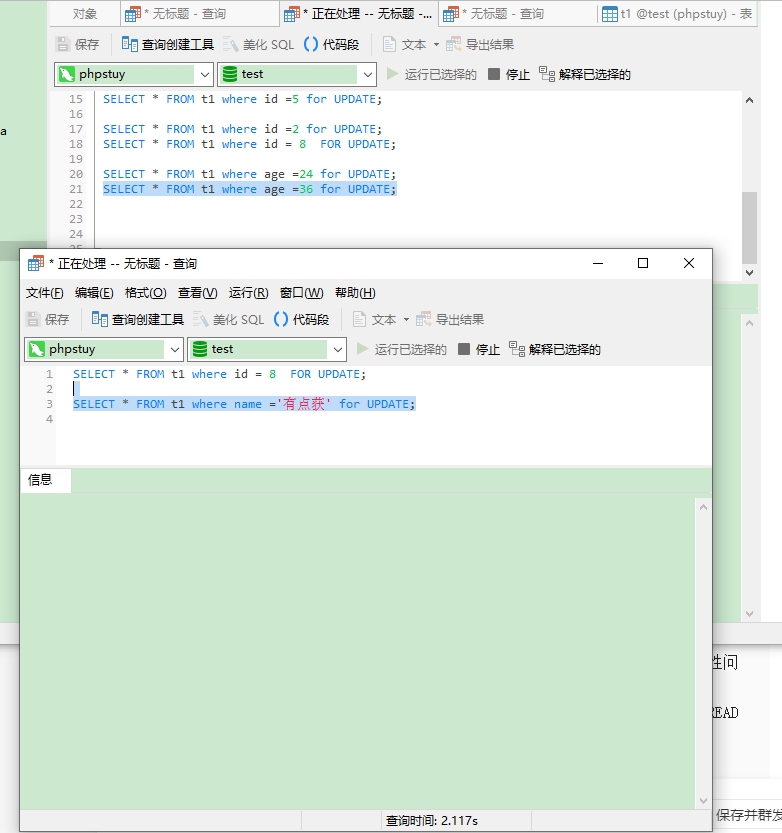
Task: Expand phpstuy connection dropdown in front window
Action: coord(174,349)
